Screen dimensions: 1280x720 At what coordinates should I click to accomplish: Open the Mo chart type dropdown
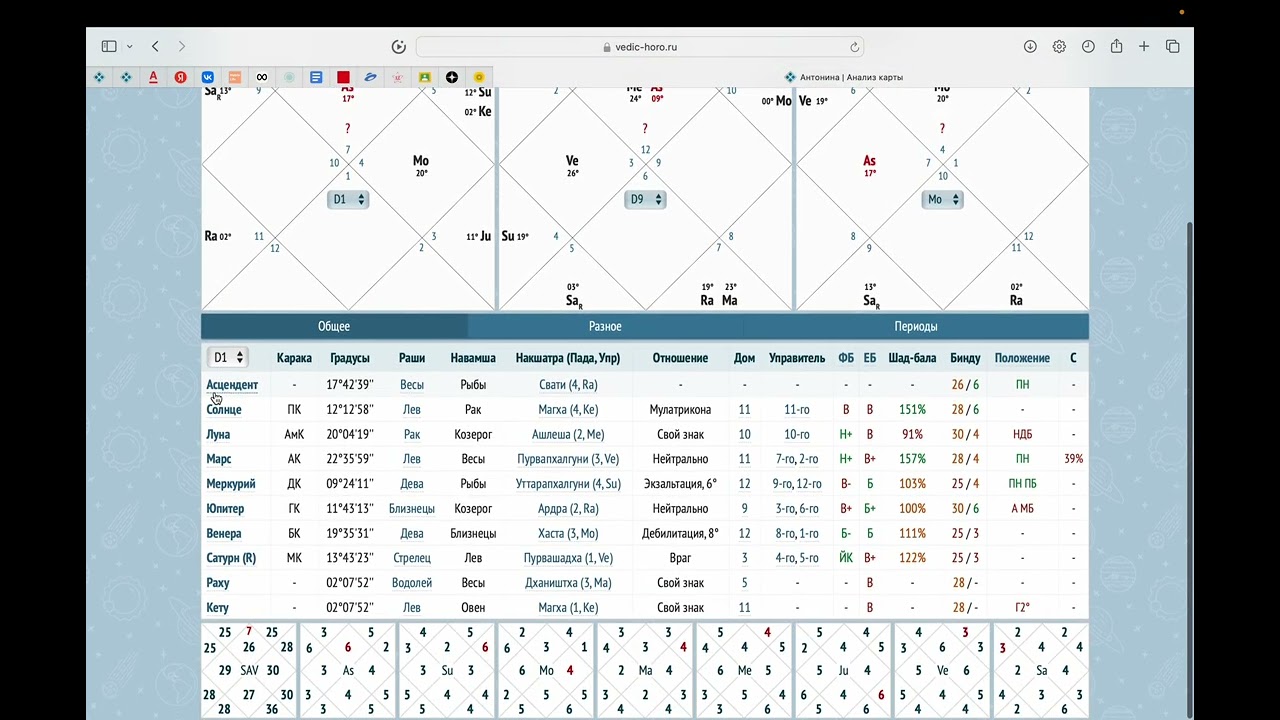click(942, 199)
